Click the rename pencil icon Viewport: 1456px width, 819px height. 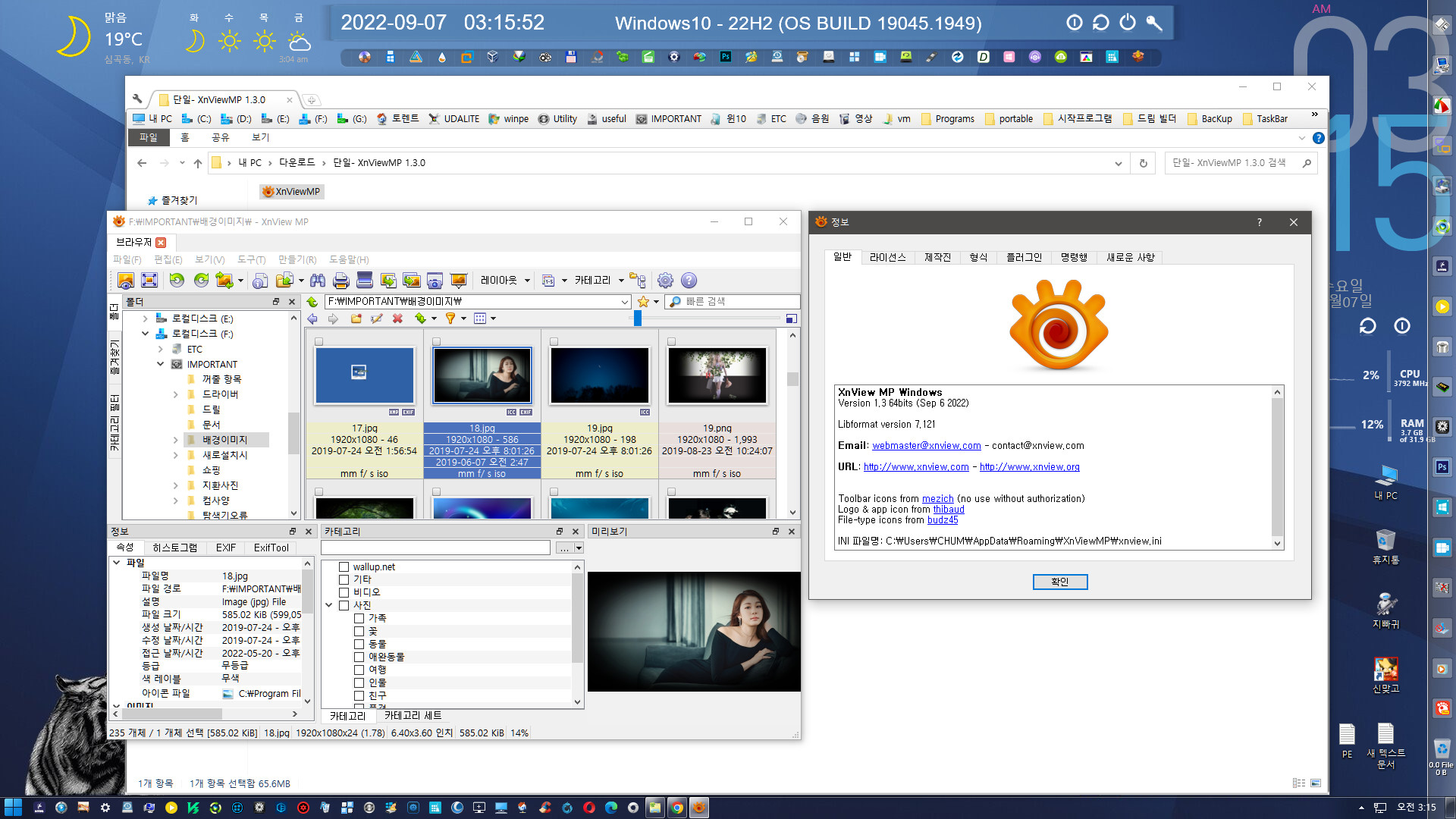(376, 318)
